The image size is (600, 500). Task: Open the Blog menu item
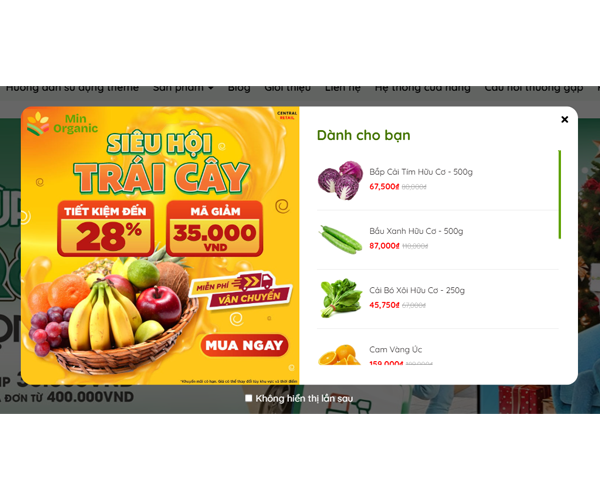(x=239, y=88)
